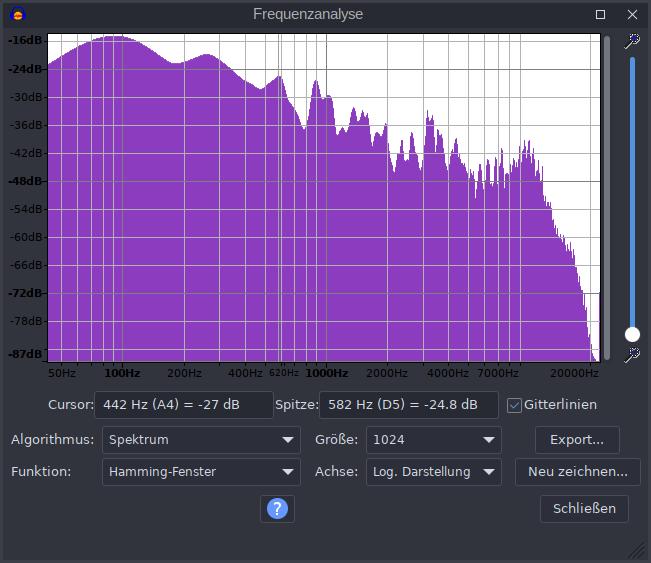Click the vertical zoom slider handle
The height and width of the screenshot is (563, 651).
[x=632, y=334]
